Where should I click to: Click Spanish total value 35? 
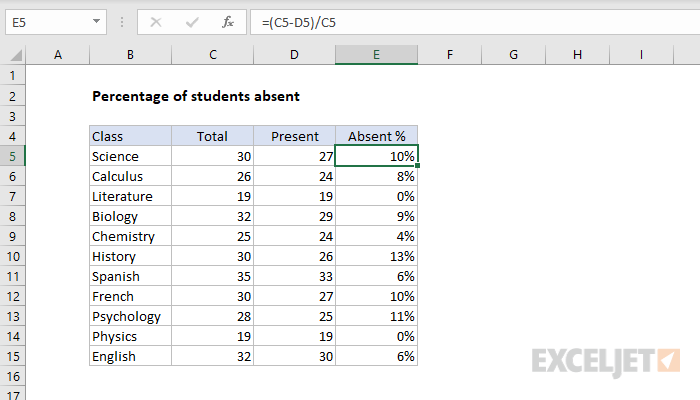click(212, 276)
